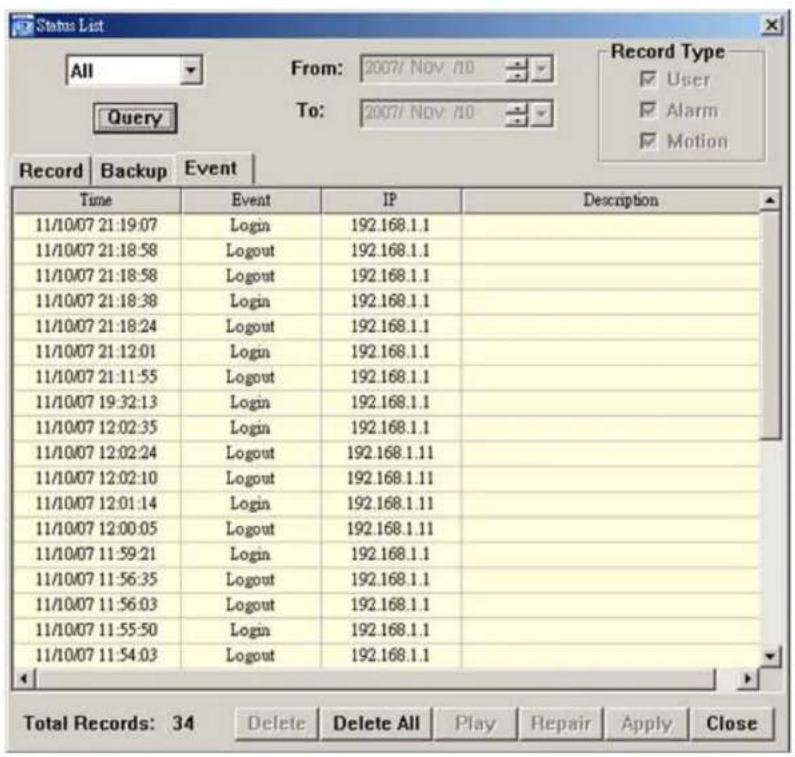Screen dimensions: 795x757
Task: Click the Login event at 21:19:07
Action: [250, 226]
